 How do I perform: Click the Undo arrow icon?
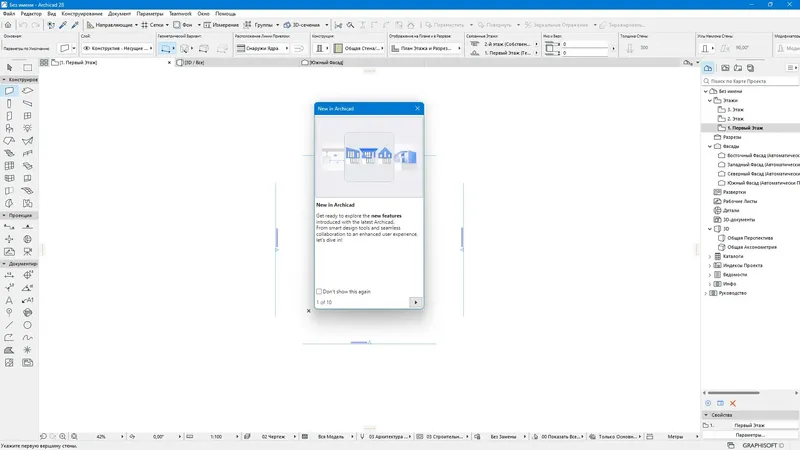click(23, 24)
